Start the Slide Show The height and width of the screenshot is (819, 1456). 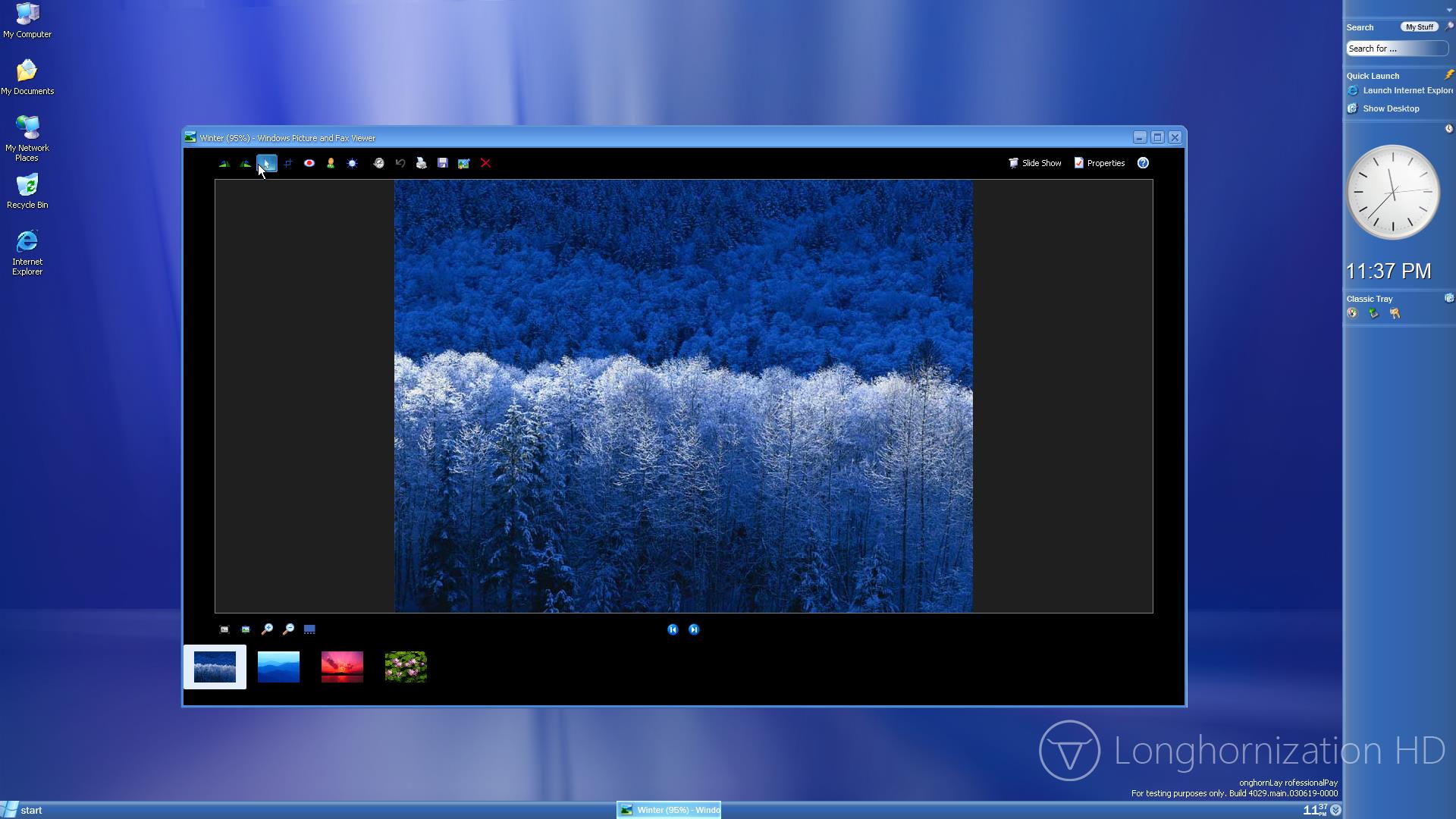(x=1035, y=163)
